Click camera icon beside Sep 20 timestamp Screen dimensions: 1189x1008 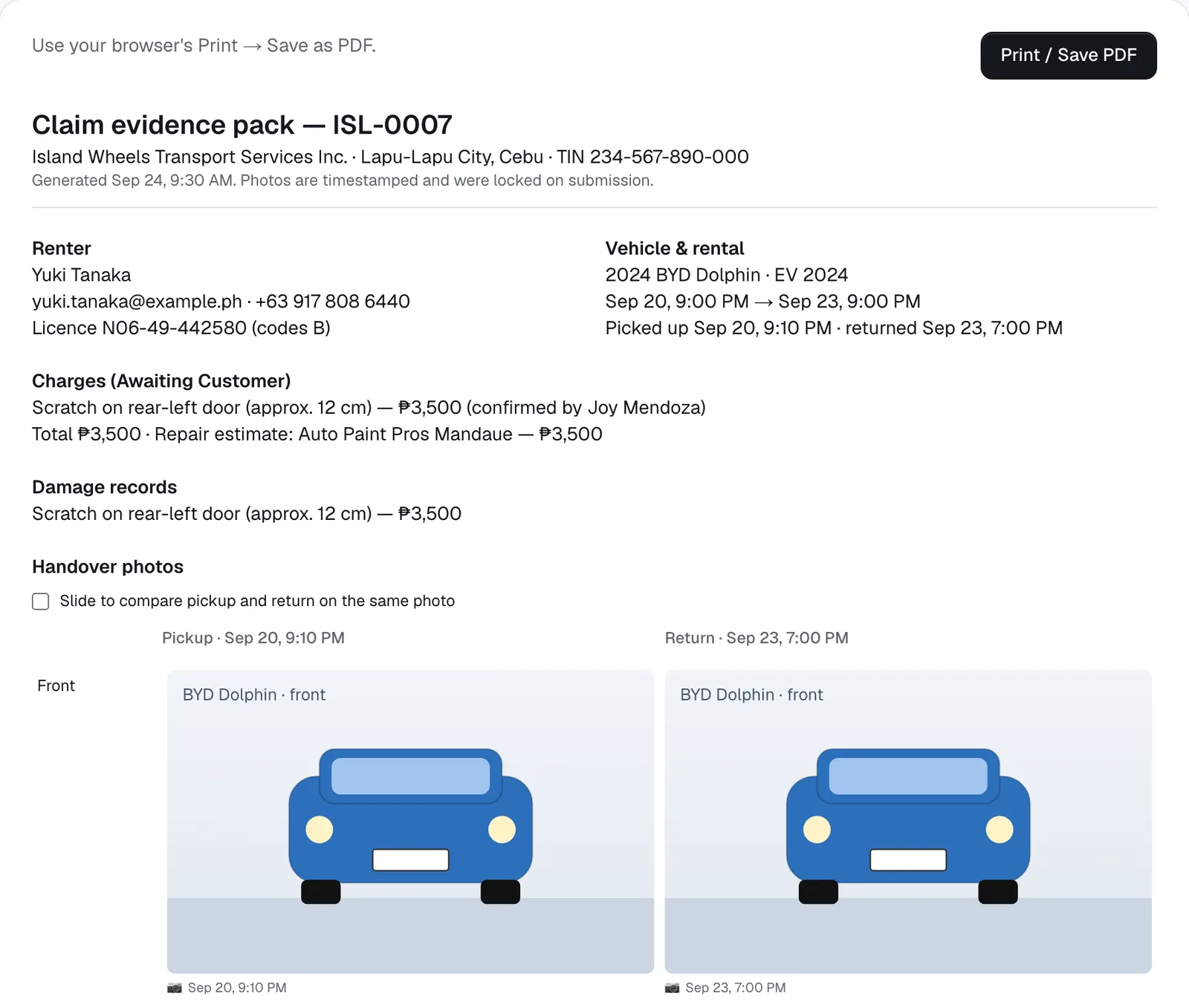175,988
